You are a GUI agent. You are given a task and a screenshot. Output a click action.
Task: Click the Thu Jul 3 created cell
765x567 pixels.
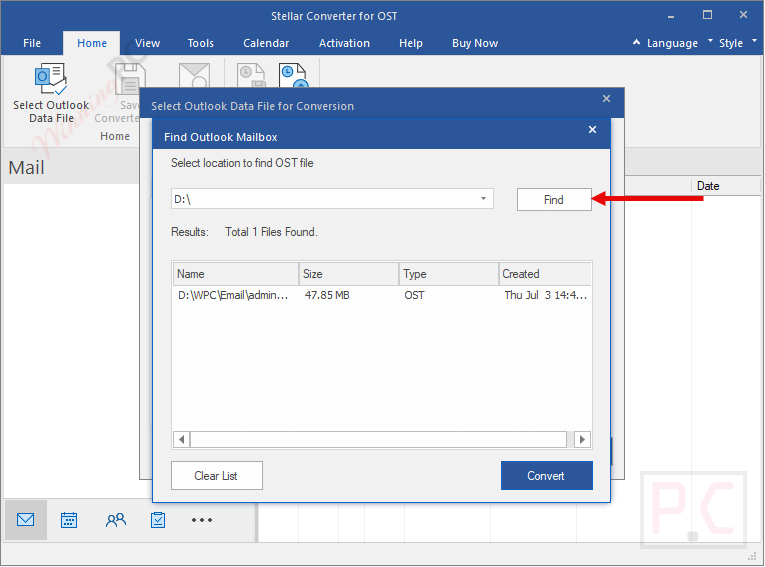click(545, 295)
